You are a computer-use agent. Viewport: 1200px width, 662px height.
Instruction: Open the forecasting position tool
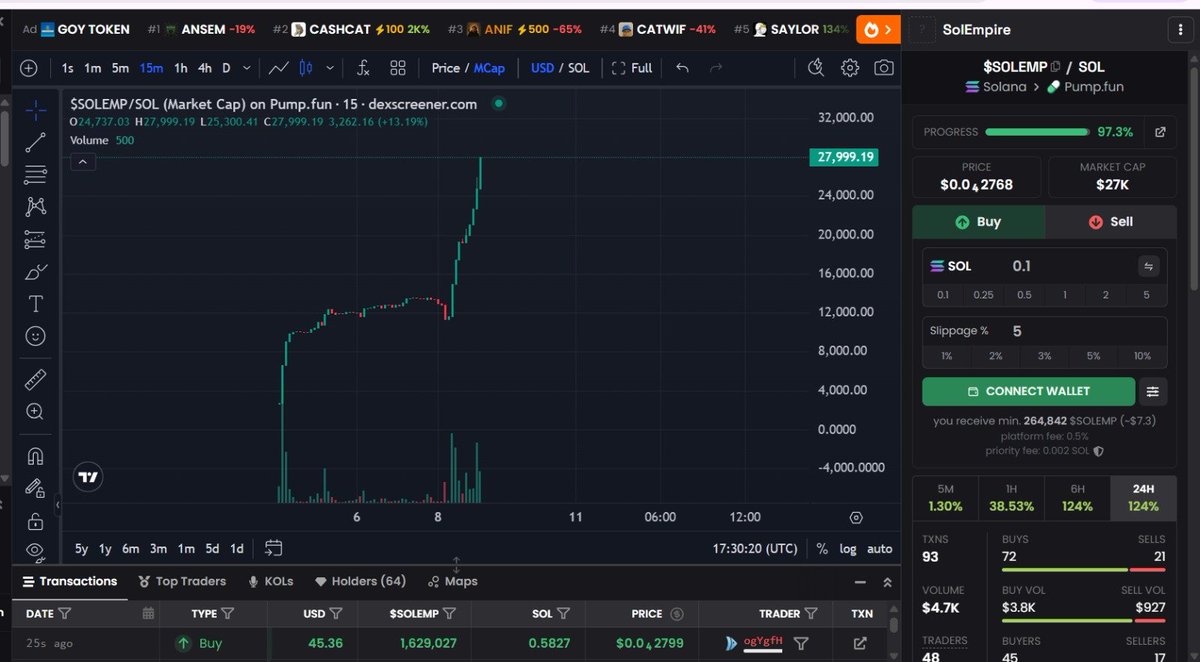[x=36, y=240]
